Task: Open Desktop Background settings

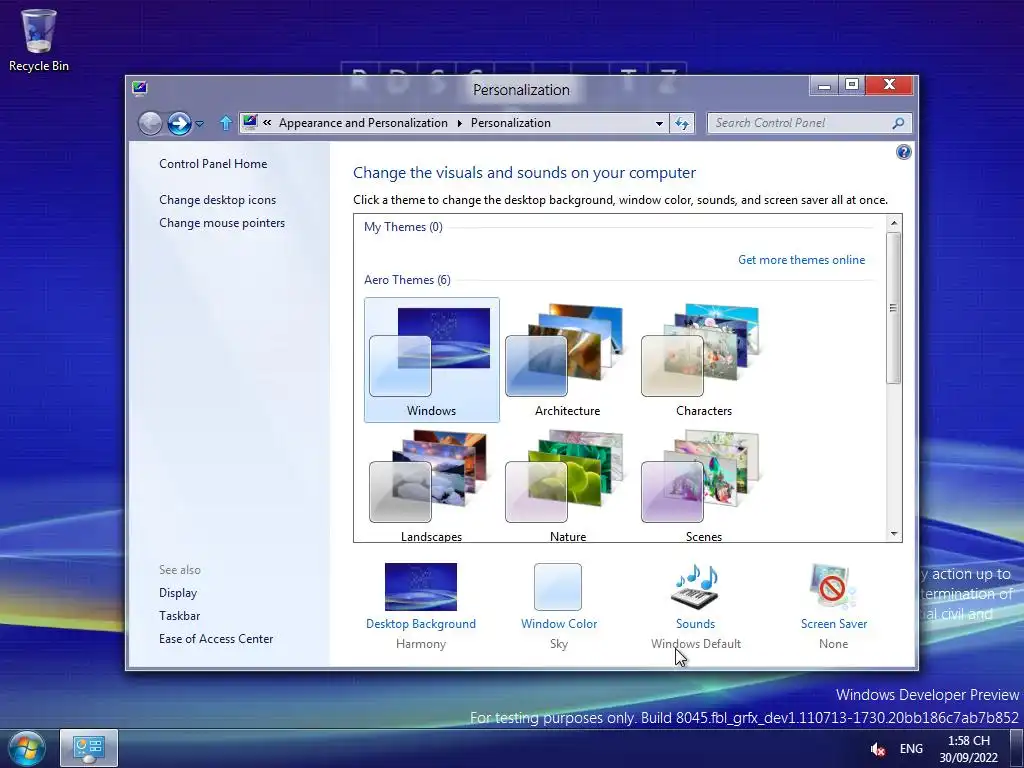Action: point(421,605)
